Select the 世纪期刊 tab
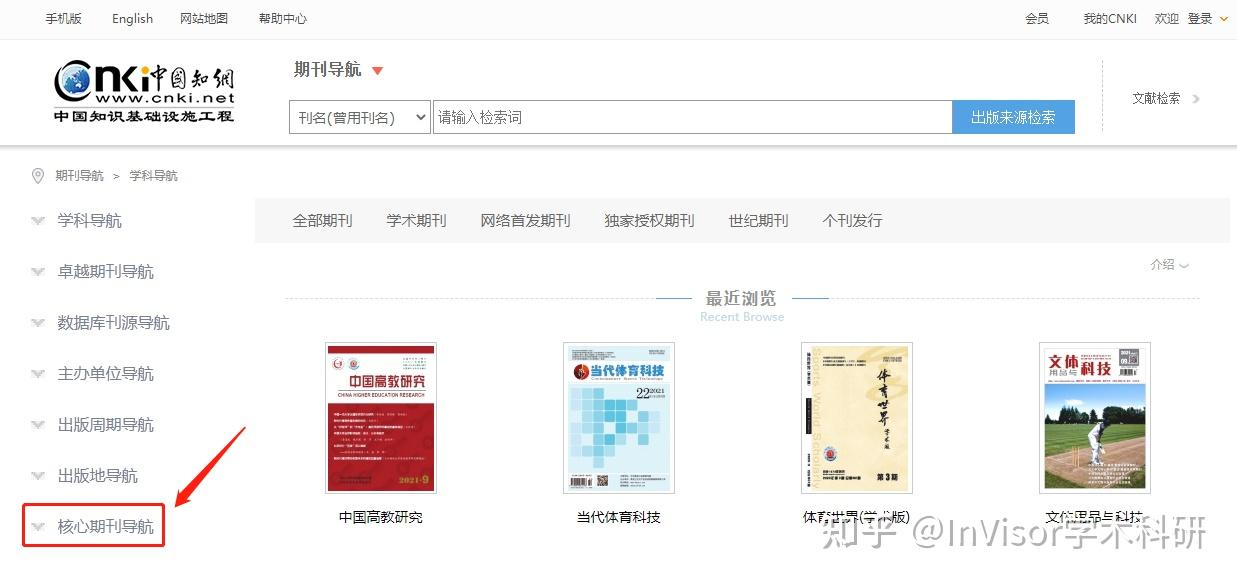Image resolution: width=1237 pixels, height=581 pixels. (x=758, y=221)
